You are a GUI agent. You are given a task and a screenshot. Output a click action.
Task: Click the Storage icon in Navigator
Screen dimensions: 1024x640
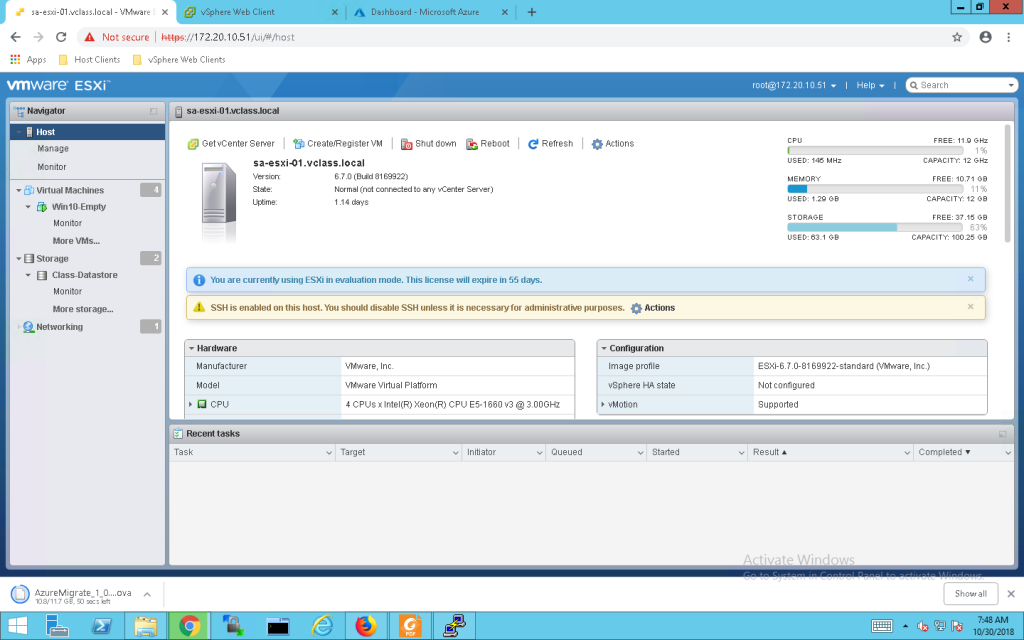tap(29, 259)
